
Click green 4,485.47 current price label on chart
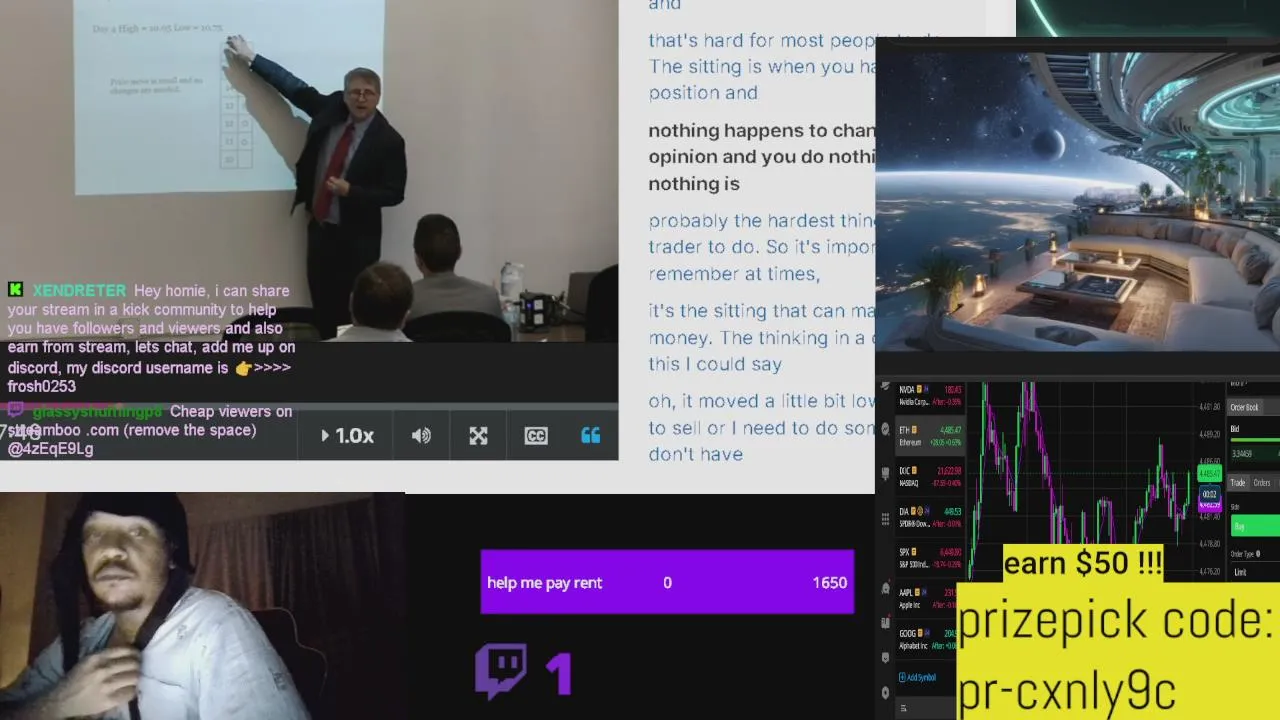point(1210,474)
